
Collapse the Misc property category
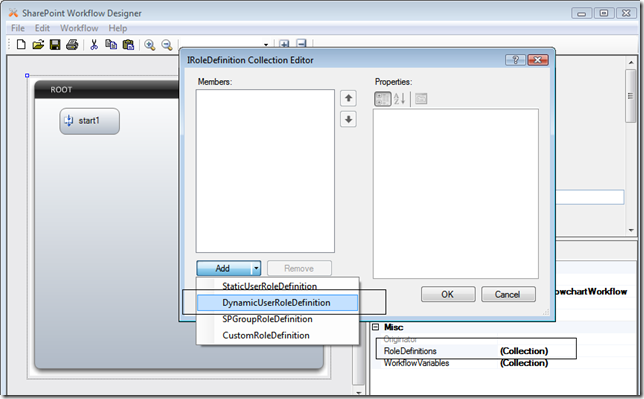click(375, 327)
